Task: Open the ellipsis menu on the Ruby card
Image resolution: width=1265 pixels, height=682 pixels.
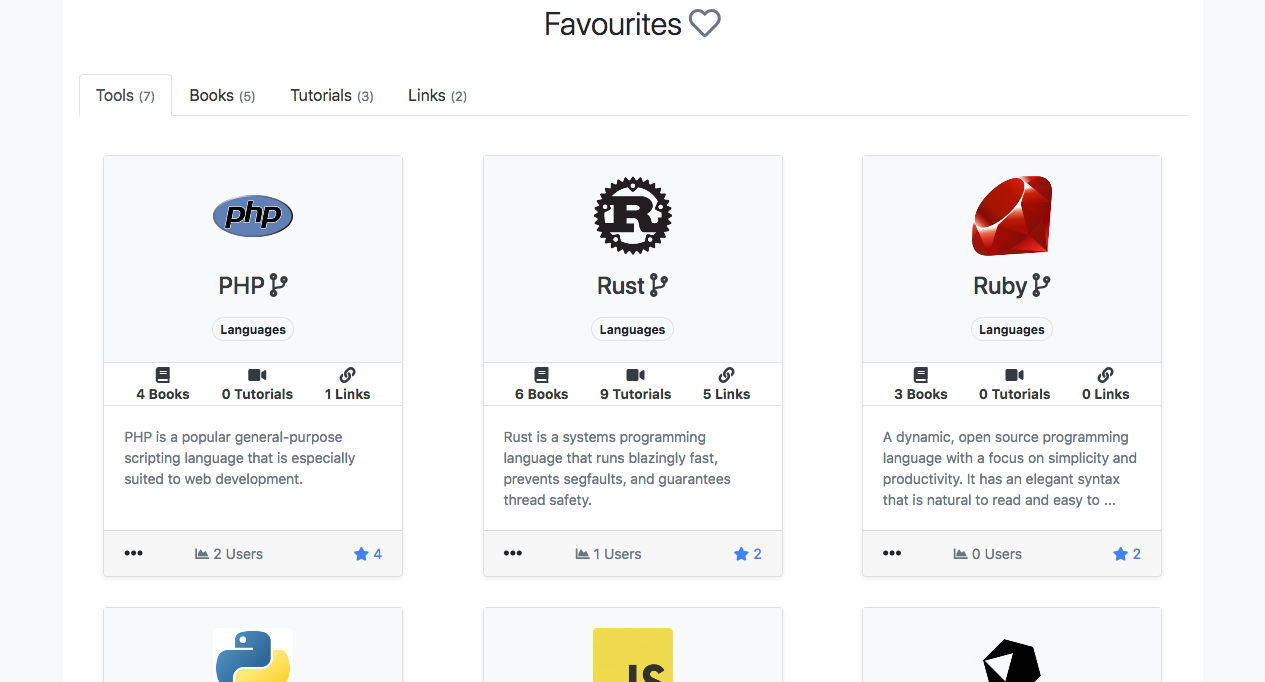Action: tap(892, 553)
